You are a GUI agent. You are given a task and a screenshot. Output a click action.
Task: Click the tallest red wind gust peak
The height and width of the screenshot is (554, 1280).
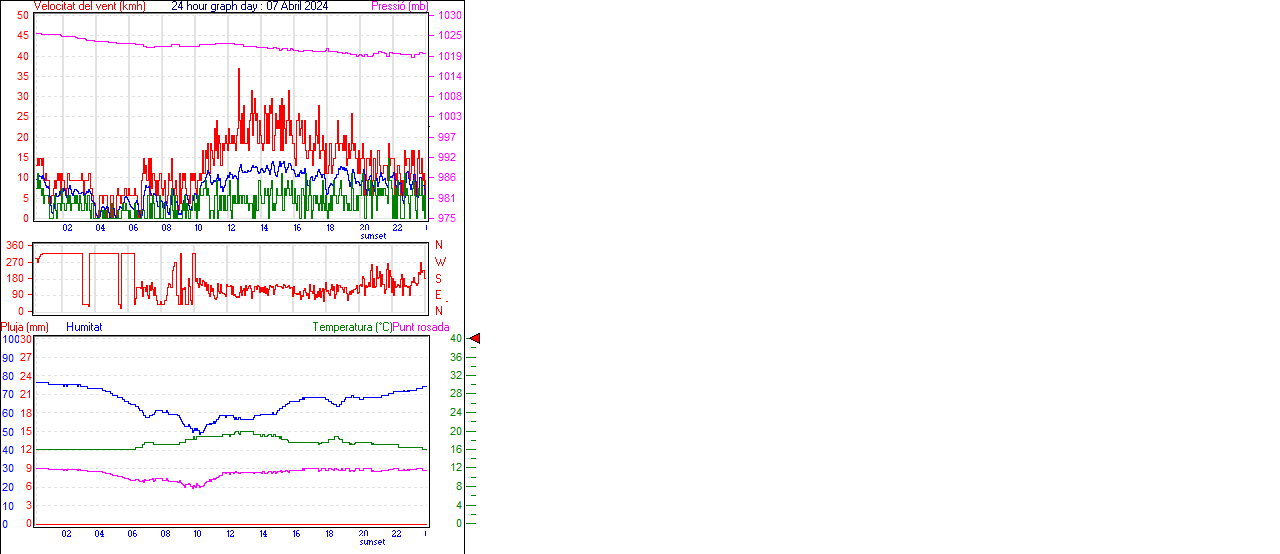[239, 70]
